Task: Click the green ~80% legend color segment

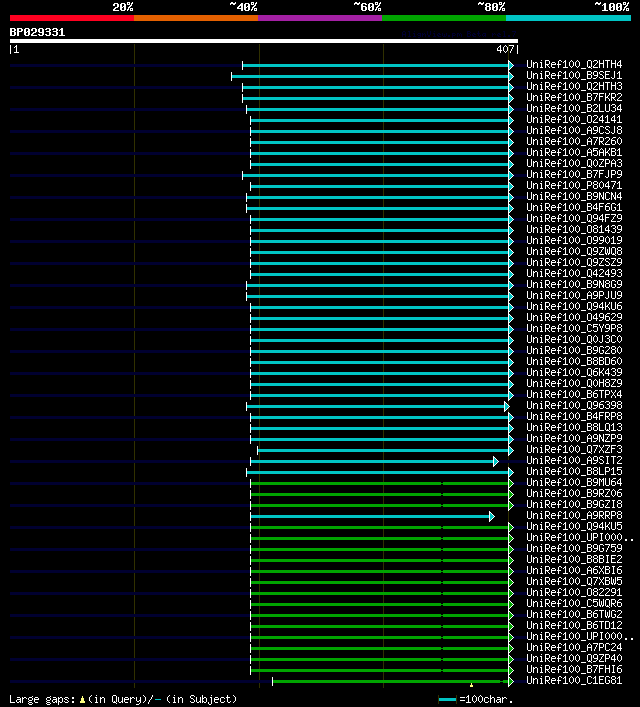Action: point(444,18)
